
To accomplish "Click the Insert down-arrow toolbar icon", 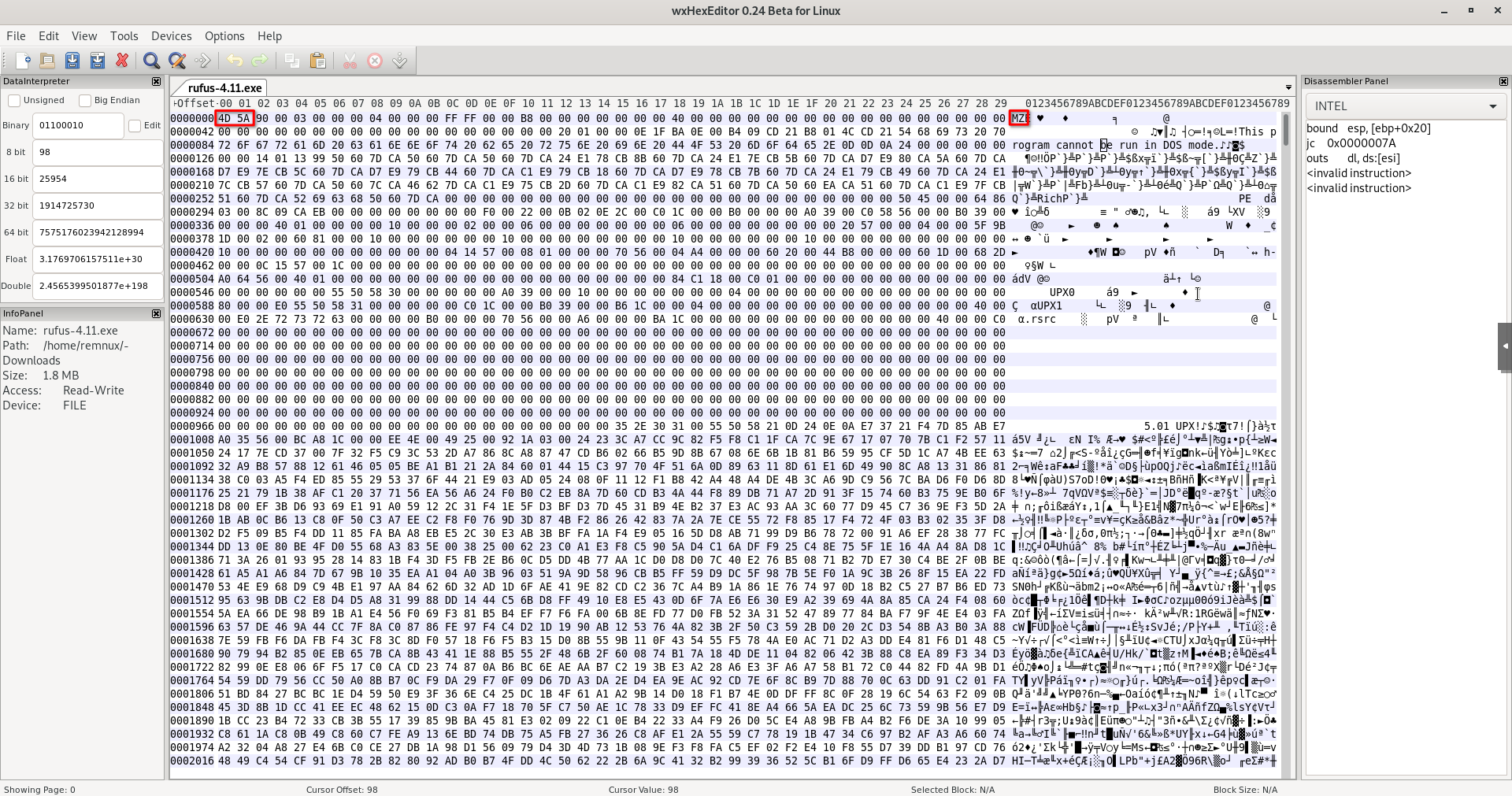I will [400, 61].
